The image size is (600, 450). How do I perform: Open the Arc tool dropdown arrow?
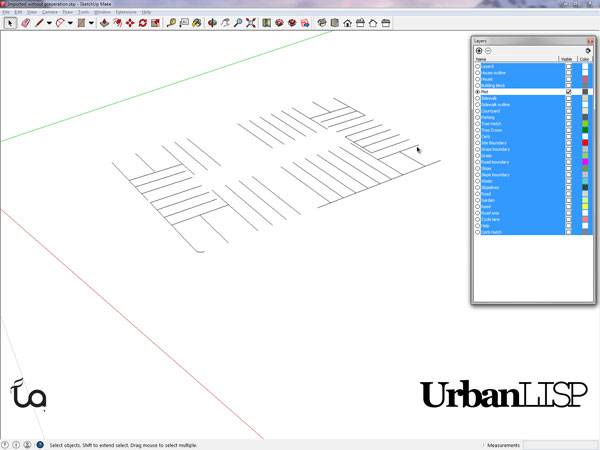(70, 22)
